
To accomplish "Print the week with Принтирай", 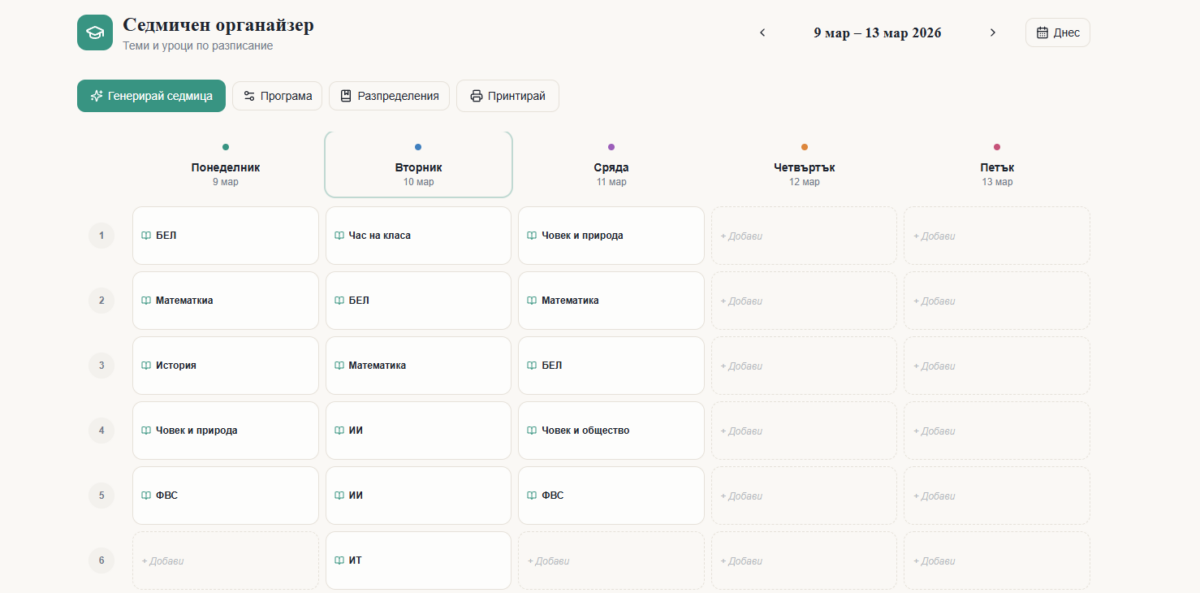I will coord(507,96).
